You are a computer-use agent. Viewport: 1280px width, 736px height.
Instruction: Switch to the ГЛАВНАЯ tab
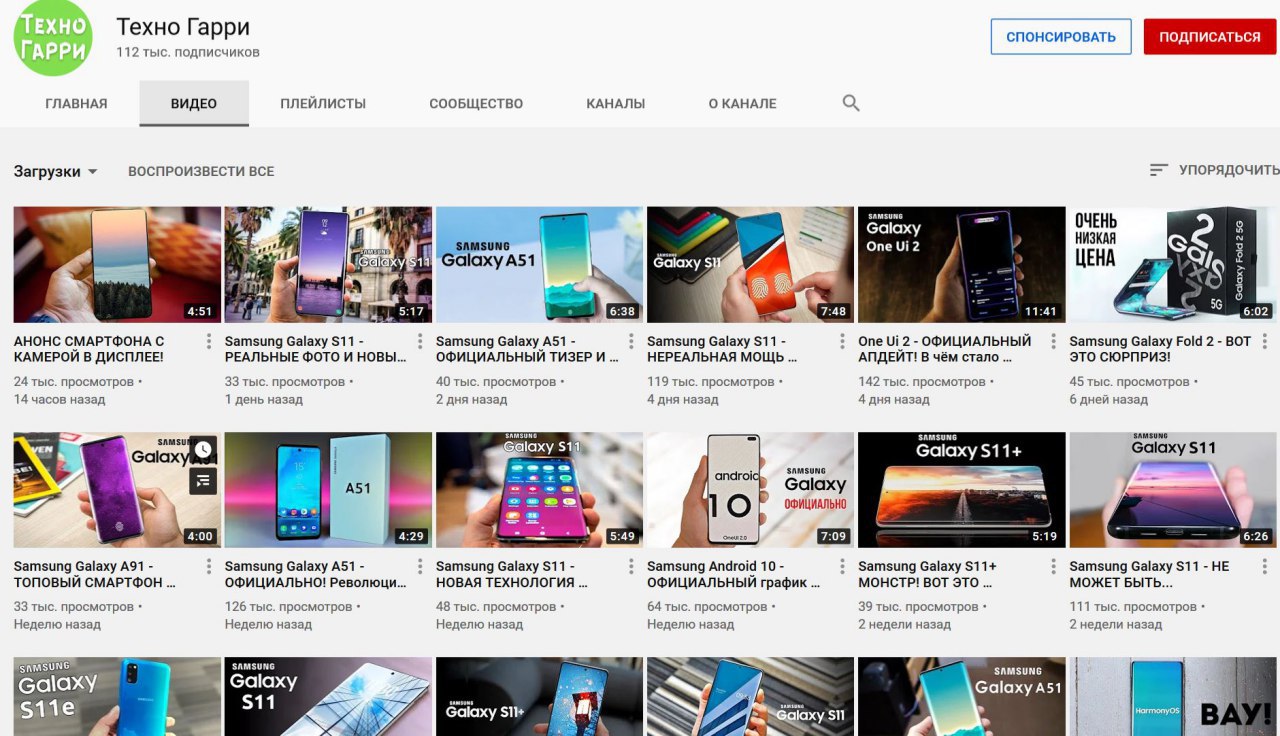point(76,103)
